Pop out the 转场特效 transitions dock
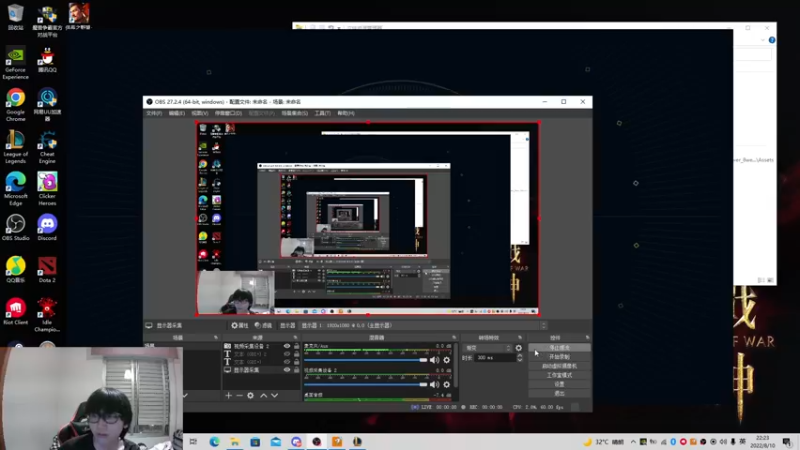Image resolution: width=800 pixels, height=450 pixels. [x=520, y=337]
